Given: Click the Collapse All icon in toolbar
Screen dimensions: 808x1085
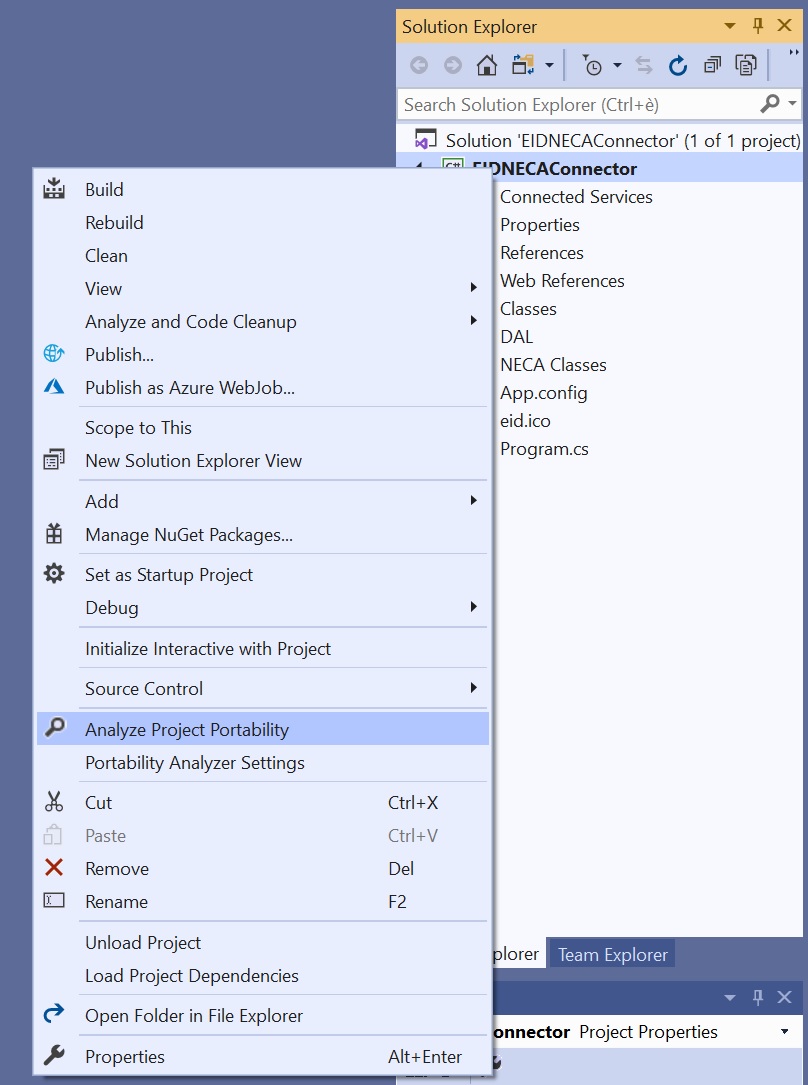Looking at the screenshot, I should pyautogui.click(x=712, y=66).
